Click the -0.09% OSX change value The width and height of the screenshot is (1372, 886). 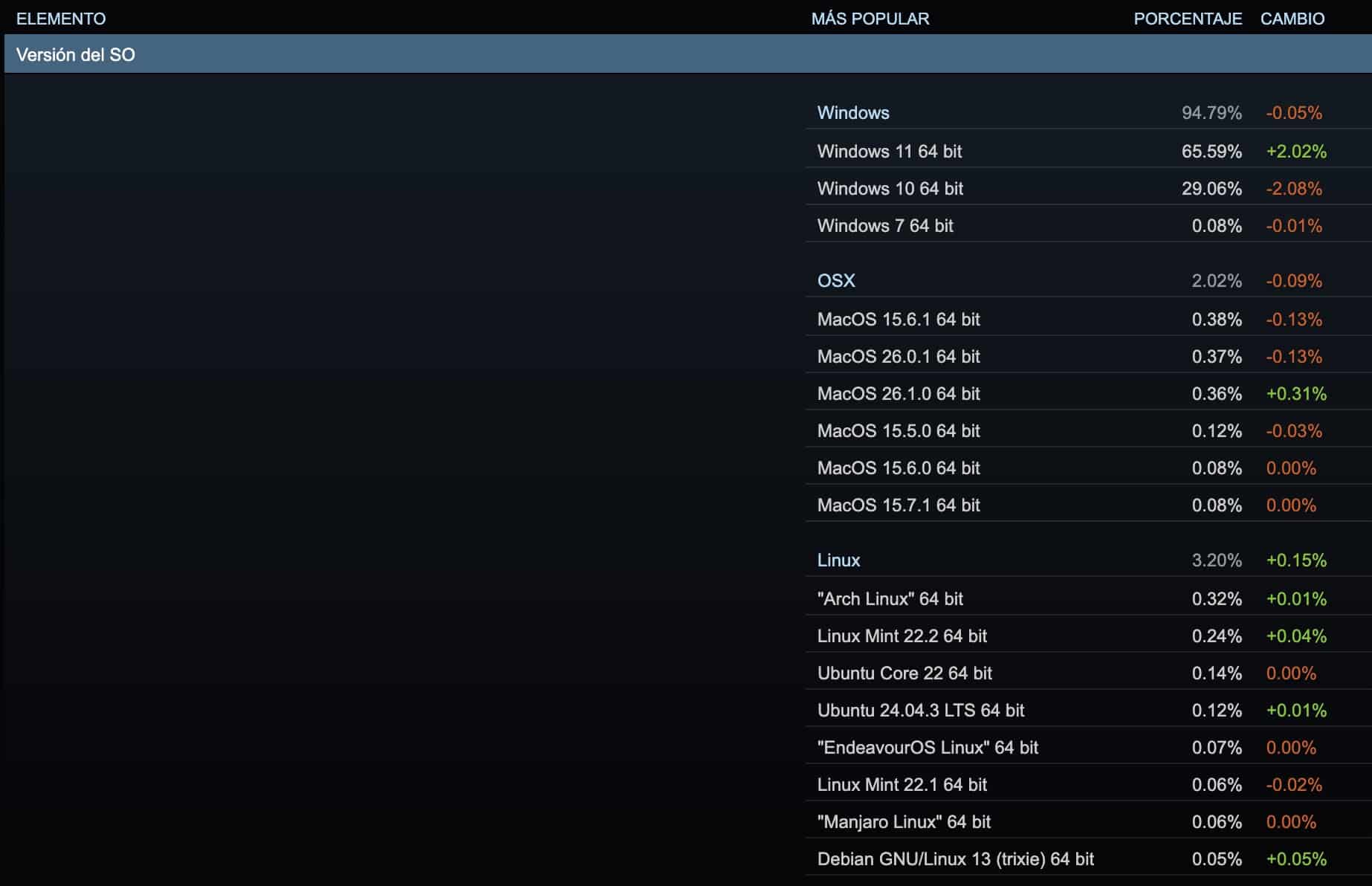(x=1294, y=281)
